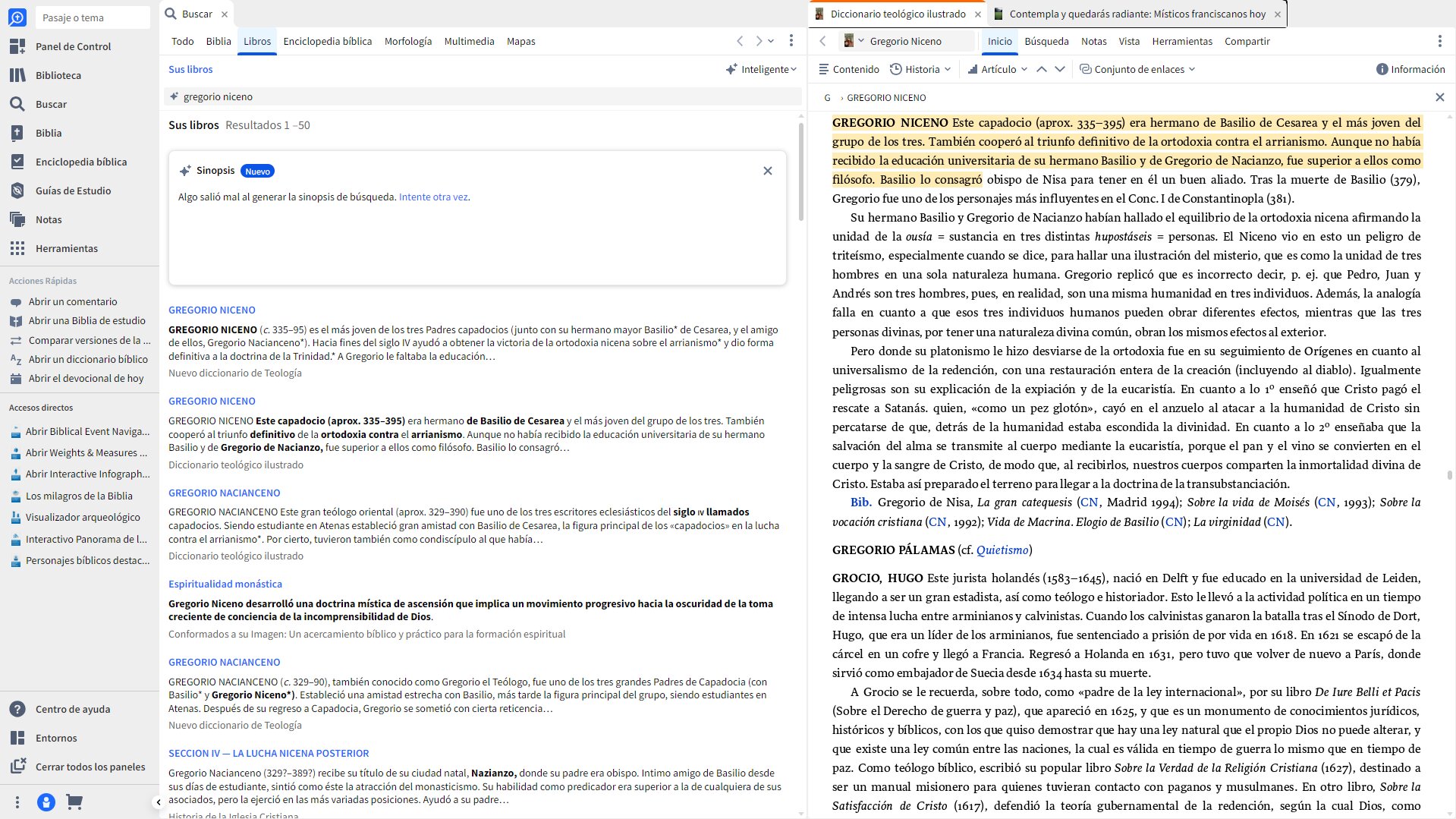Open search panel kebab menu
This screenshot has height=819, width=1456.
[791, 41]
